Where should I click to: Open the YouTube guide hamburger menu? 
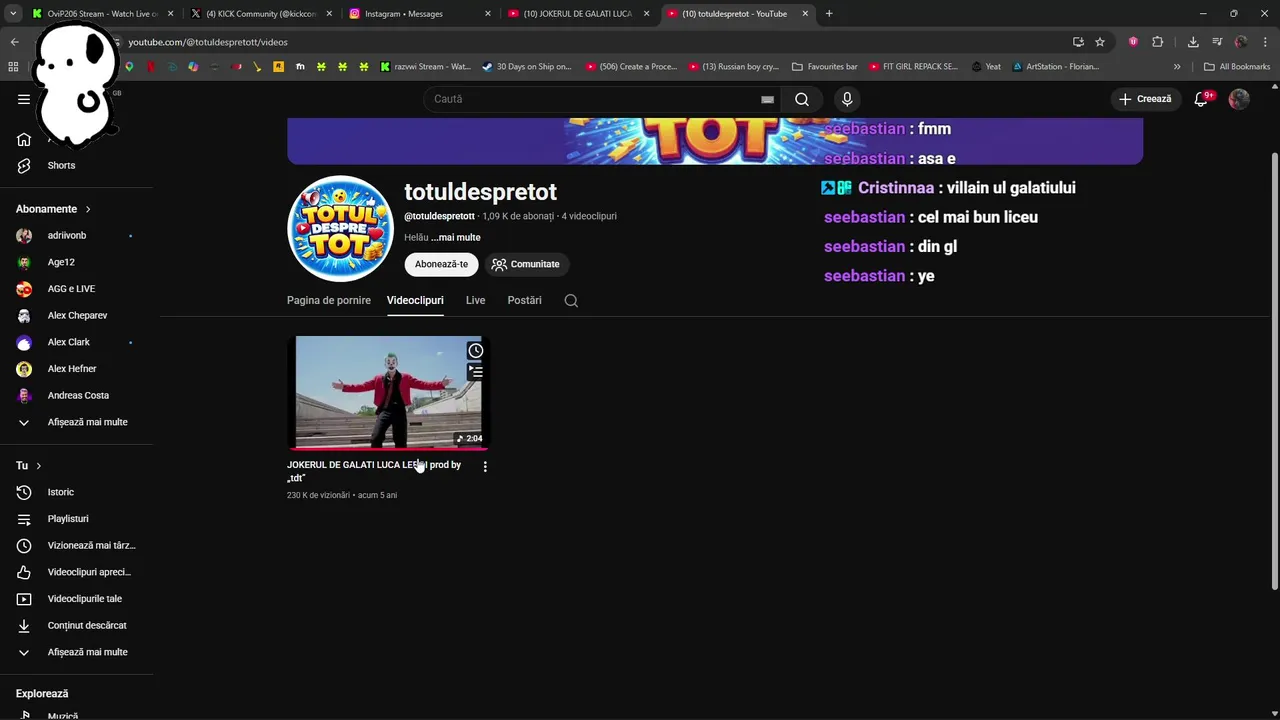click(24, 99)
